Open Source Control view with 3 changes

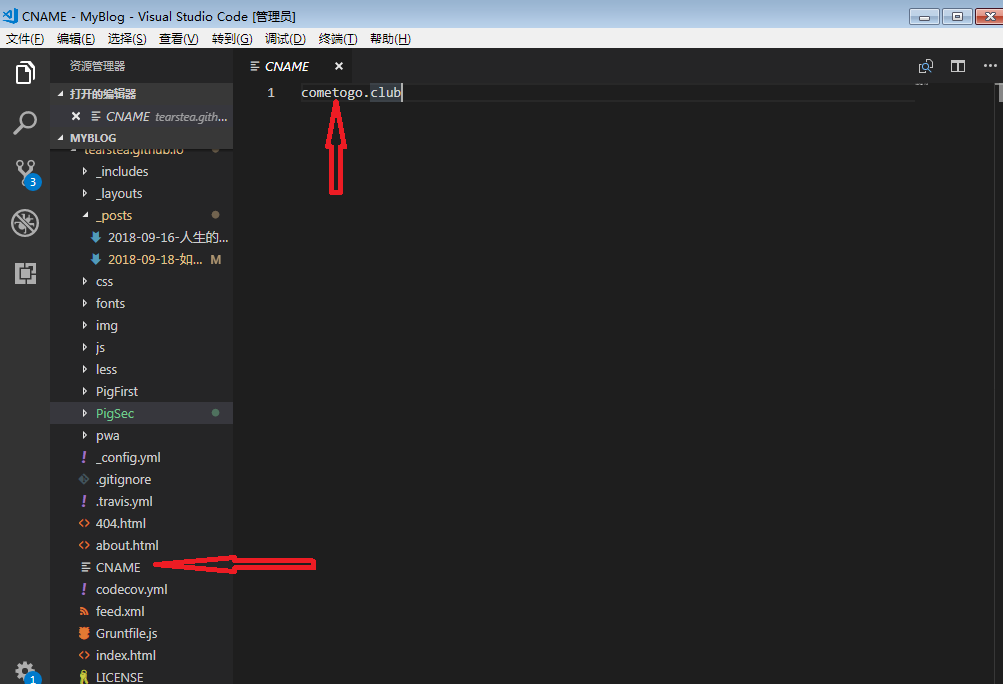(x=27, y=173)
